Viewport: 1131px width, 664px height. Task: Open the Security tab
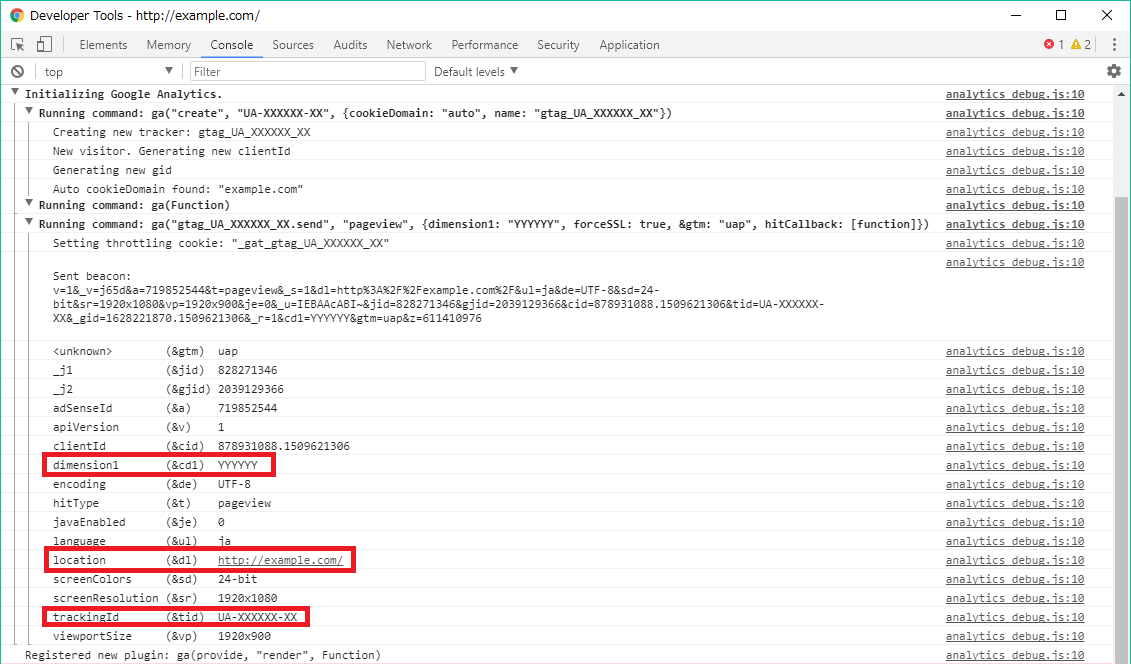558,45
